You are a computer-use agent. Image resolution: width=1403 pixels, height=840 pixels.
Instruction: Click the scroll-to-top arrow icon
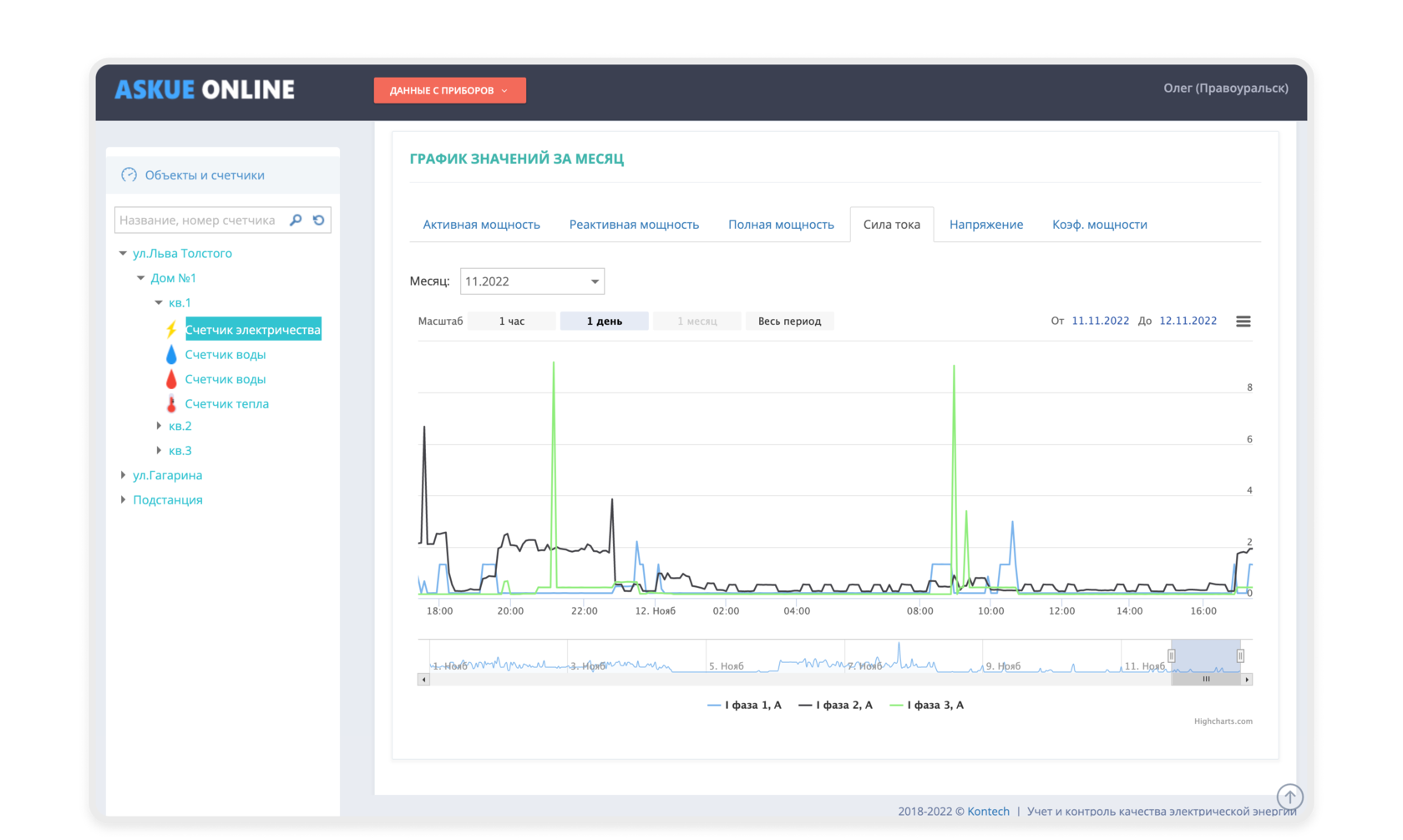[x=1289, y=797]
